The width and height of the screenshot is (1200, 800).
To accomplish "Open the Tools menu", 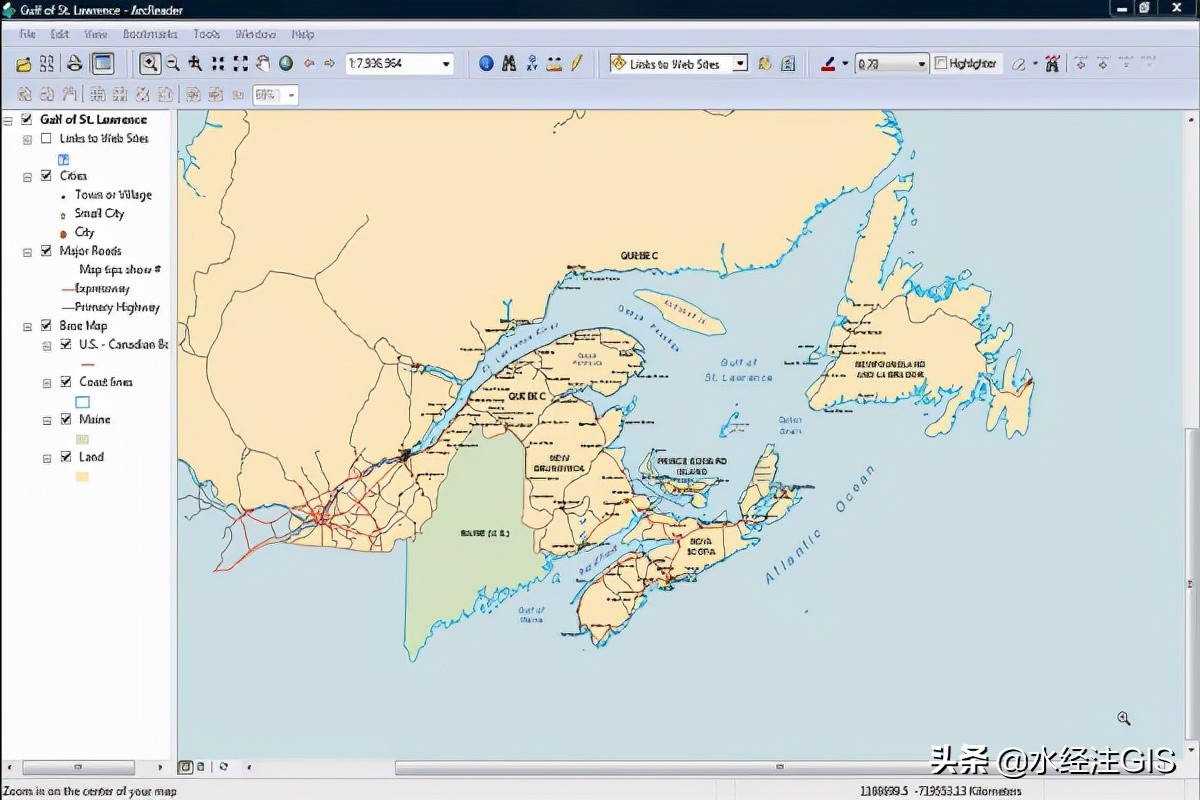I will (x=206, y=33).
